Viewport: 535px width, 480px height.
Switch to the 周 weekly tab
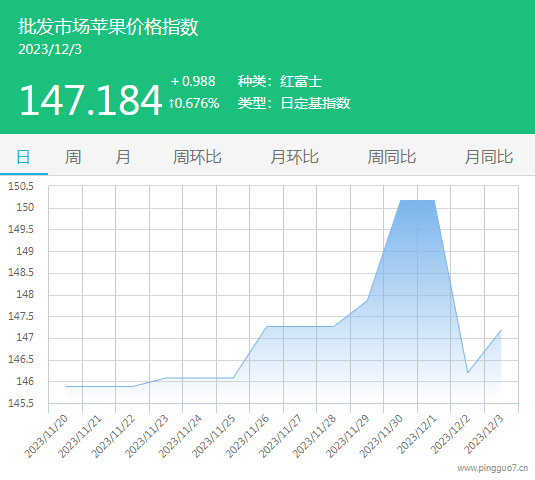(73, 157)
